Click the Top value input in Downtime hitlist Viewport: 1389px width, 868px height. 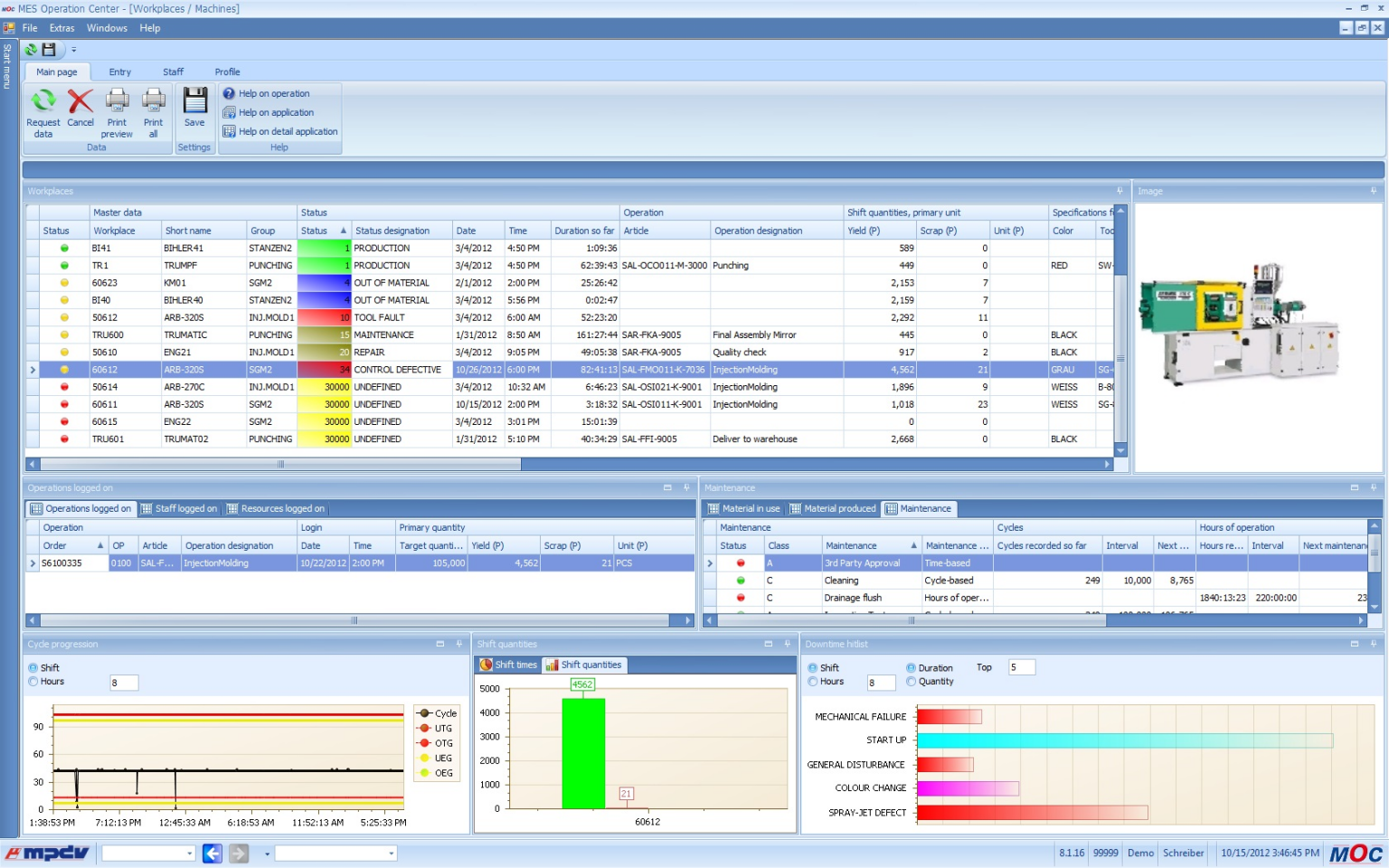click(x=1021, y=667)
